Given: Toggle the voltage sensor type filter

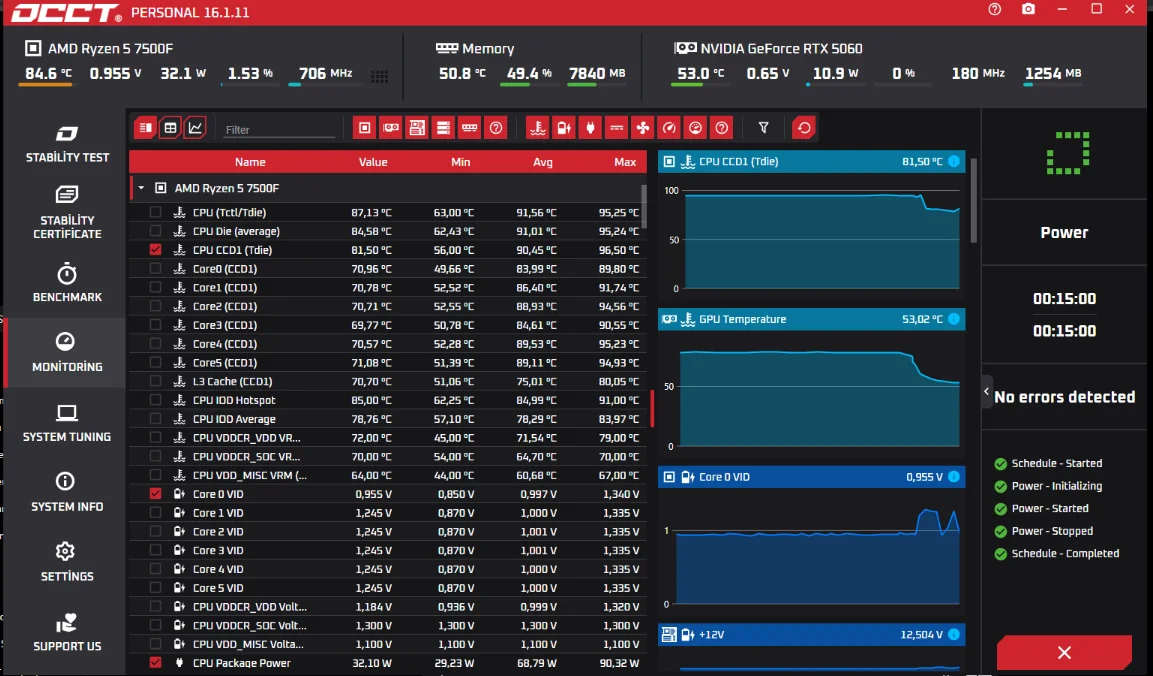Looking at the screenshot, I should (x=564, y=128).
